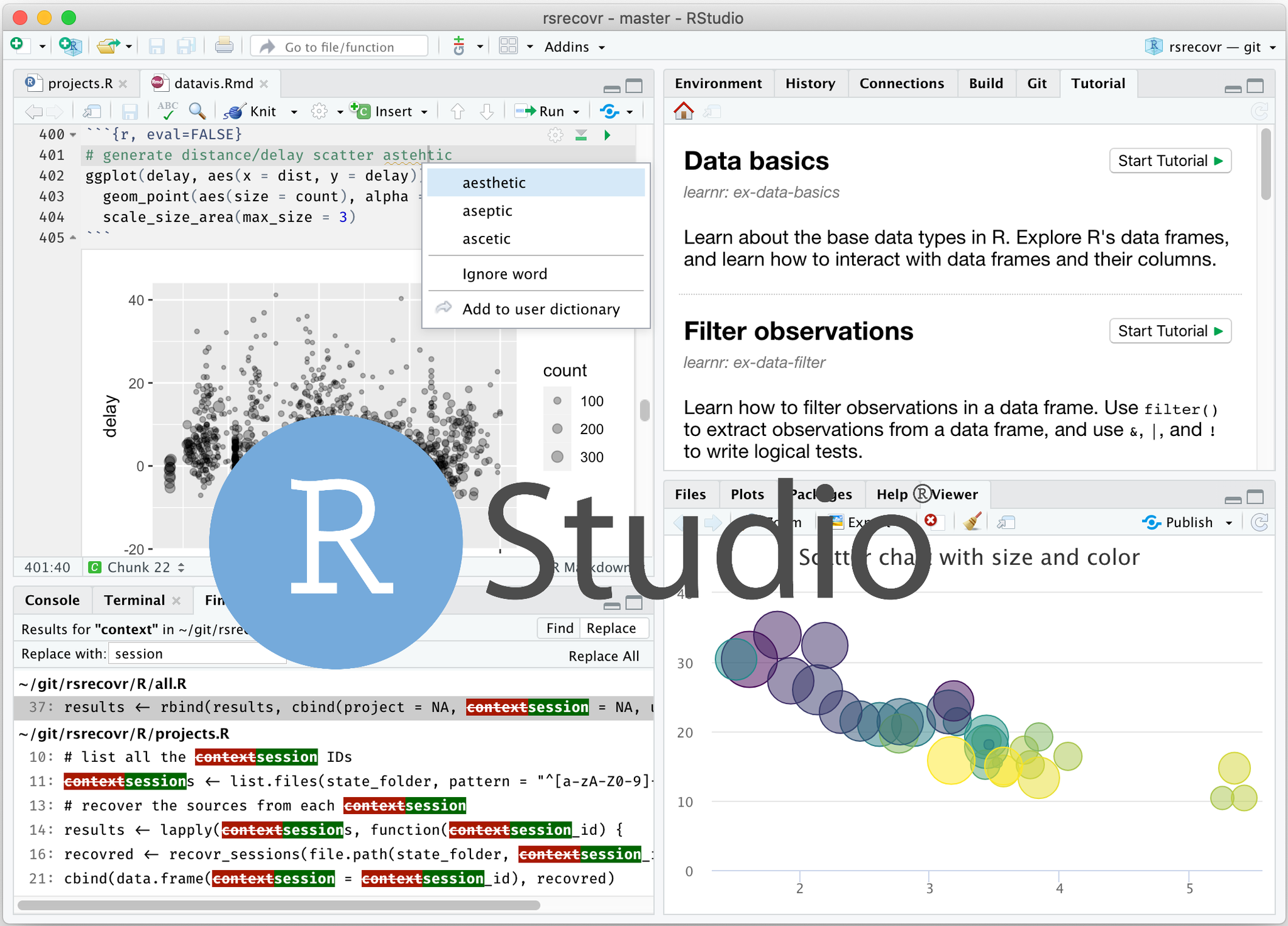Image resolution: width=1288 pixels, height=926 pixels.
Task: Click the editor settings gear icon
Action: (x=319, y=111)
